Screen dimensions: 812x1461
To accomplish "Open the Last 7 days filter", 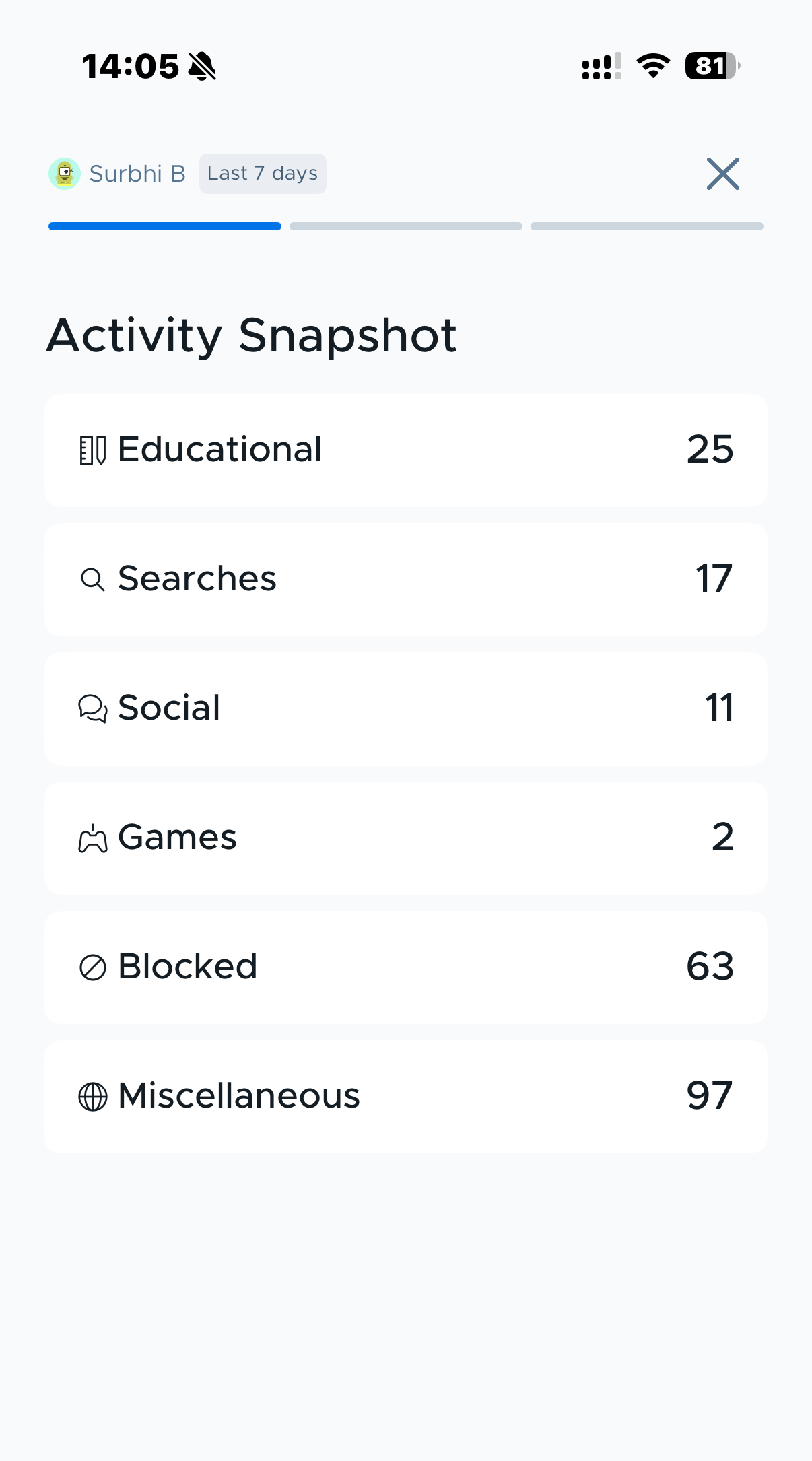I will 263,174.
